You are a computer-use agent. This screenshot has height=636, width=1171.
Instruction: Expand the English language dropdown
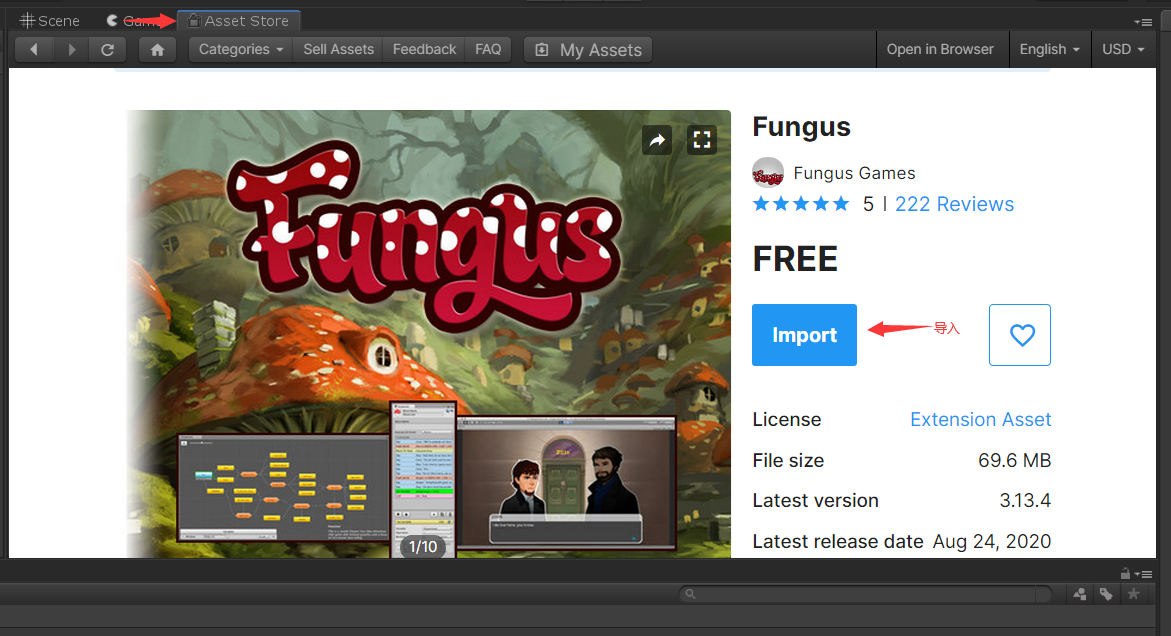(x=1049, y=49)
